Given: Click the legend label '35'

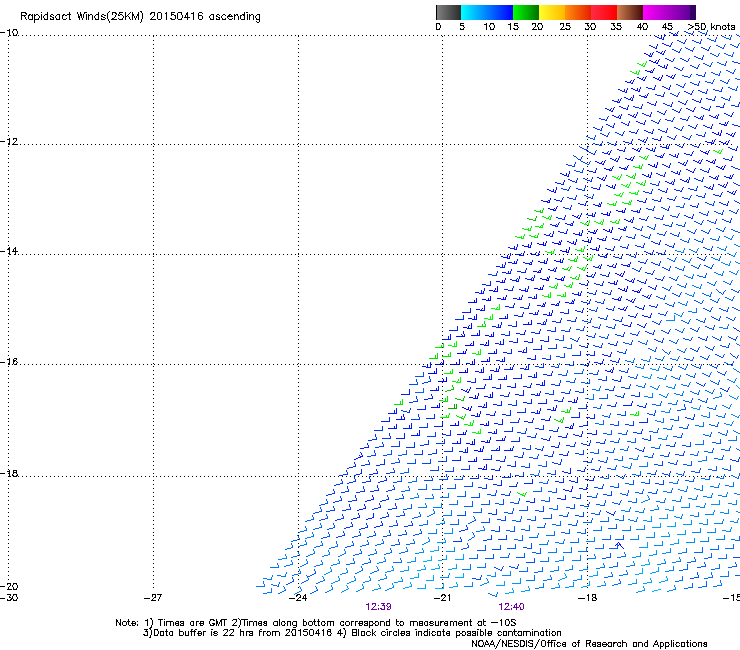Looking at the screenshot, I should [616, 27].
